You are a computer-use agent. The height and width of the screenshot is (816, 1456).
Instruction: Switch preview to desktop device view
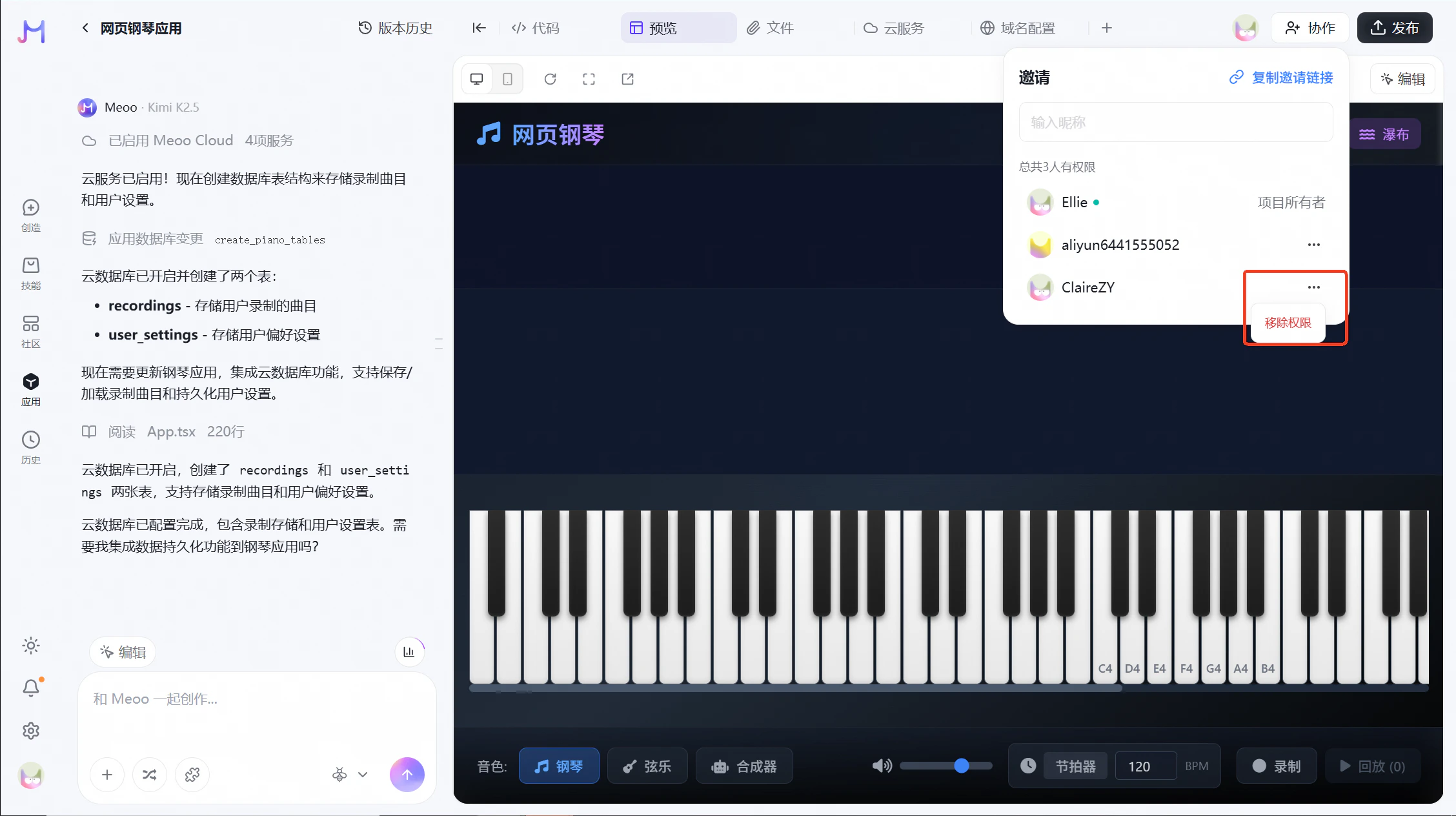pos(477,79)
